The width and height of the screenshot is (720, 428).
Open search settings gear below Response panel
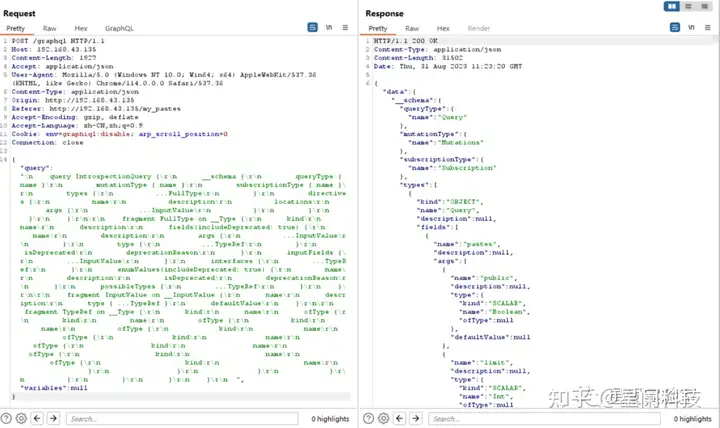383,418
